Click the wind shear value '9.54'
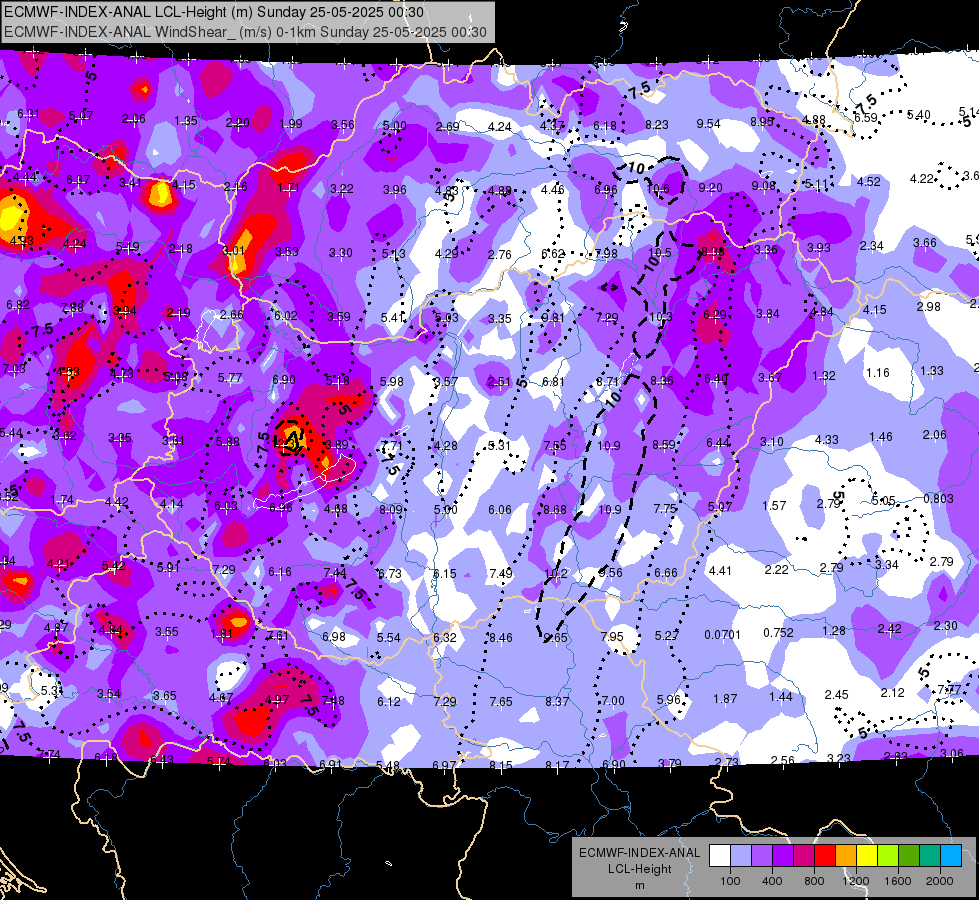This screenshot has height=900, width=979. click(x=709, y=124)
